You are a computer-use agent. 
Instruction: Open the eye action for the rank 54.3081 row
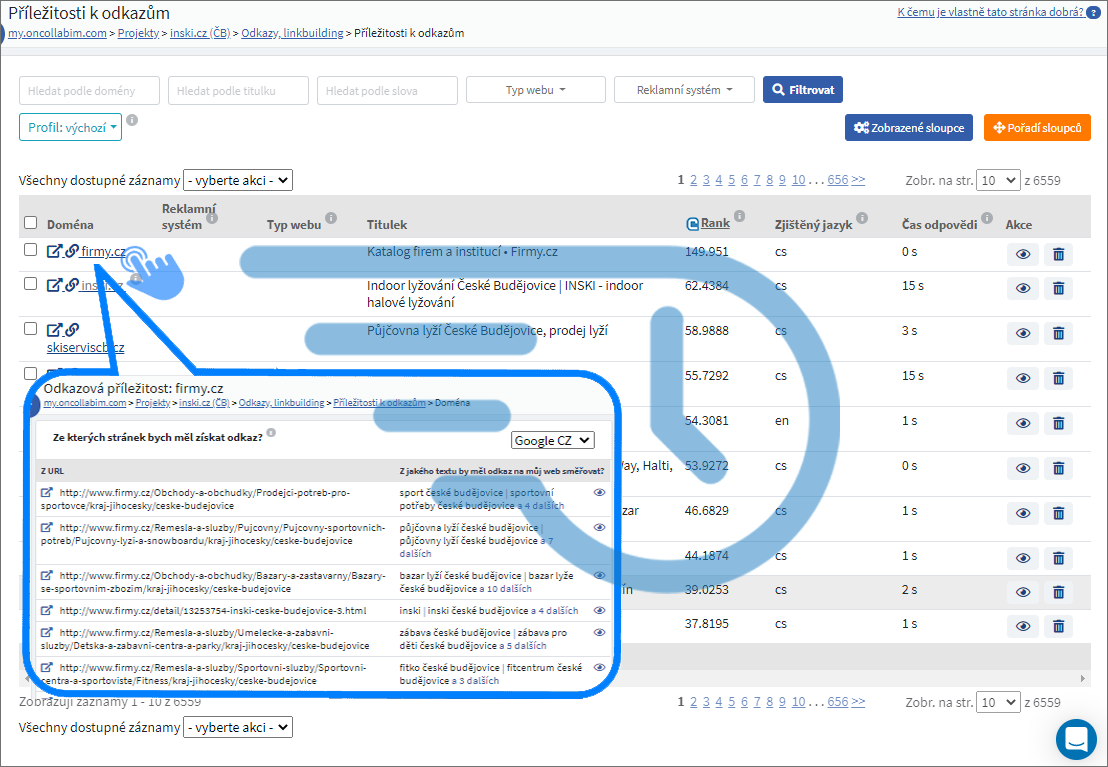point(1022,423)
